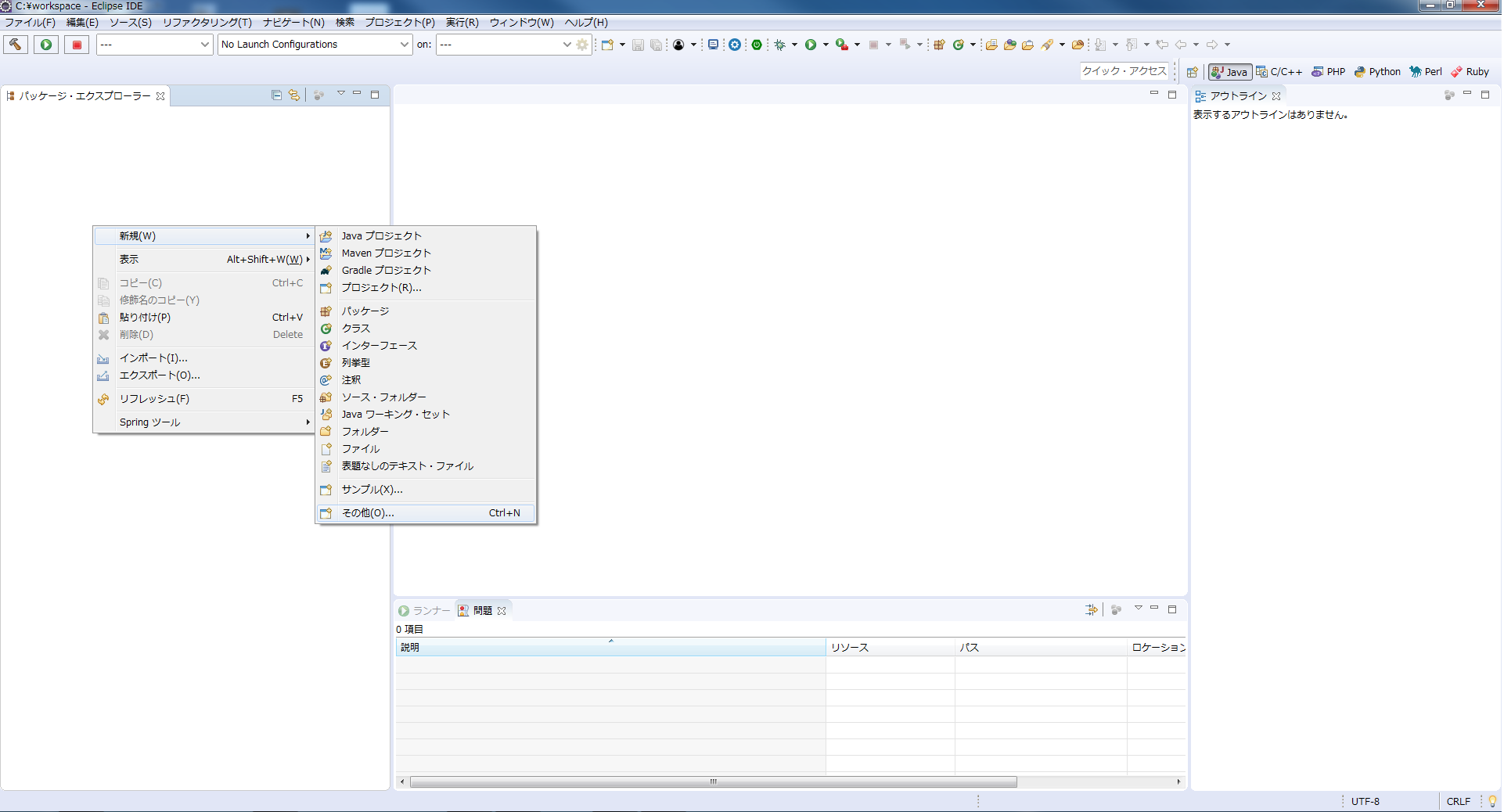Expand the arrow beside the Search icon
The height and width of the screenshot is (812, 1504).
[x=1062, y=45]
